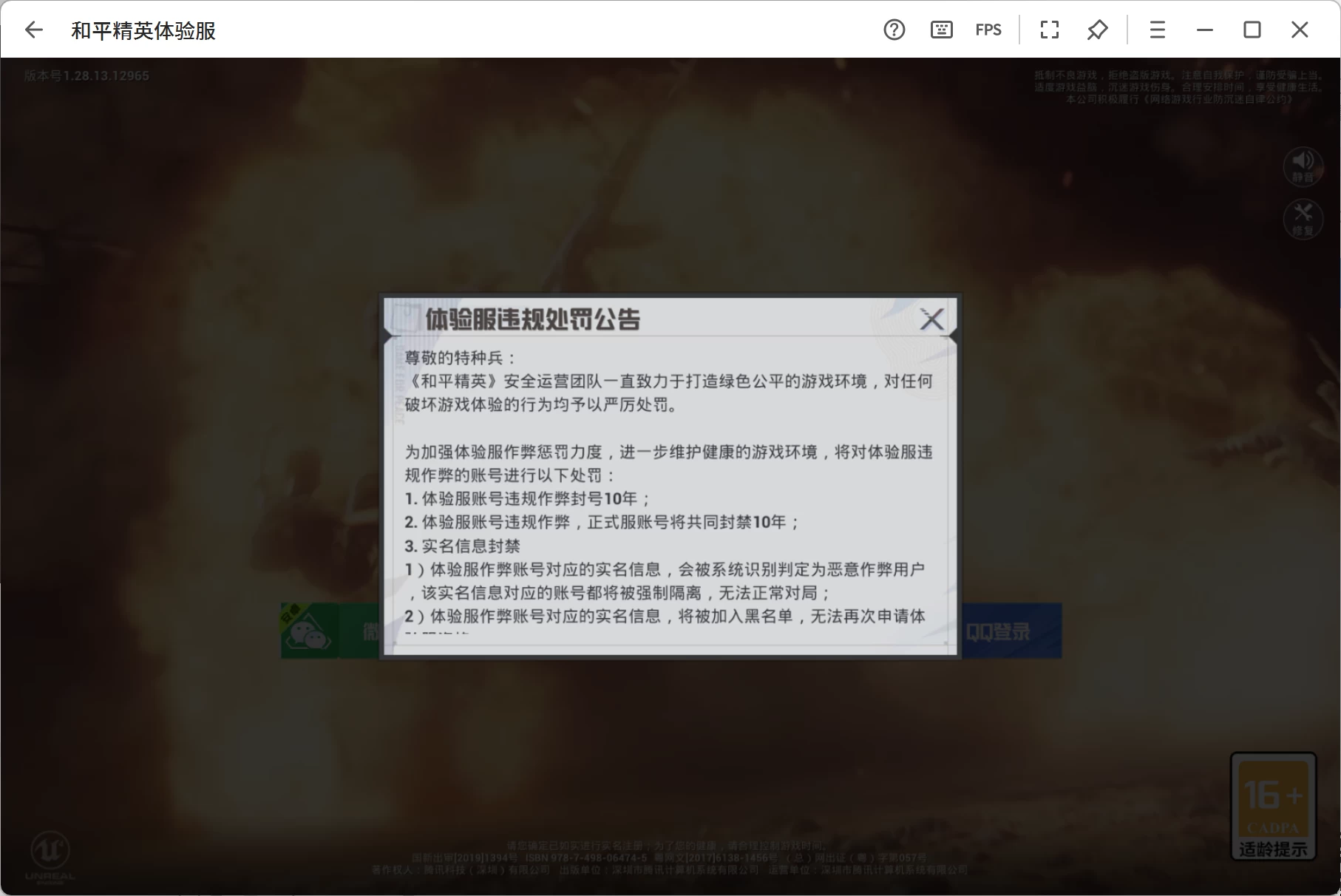Click the 修复 repair tool icon

1303,218
